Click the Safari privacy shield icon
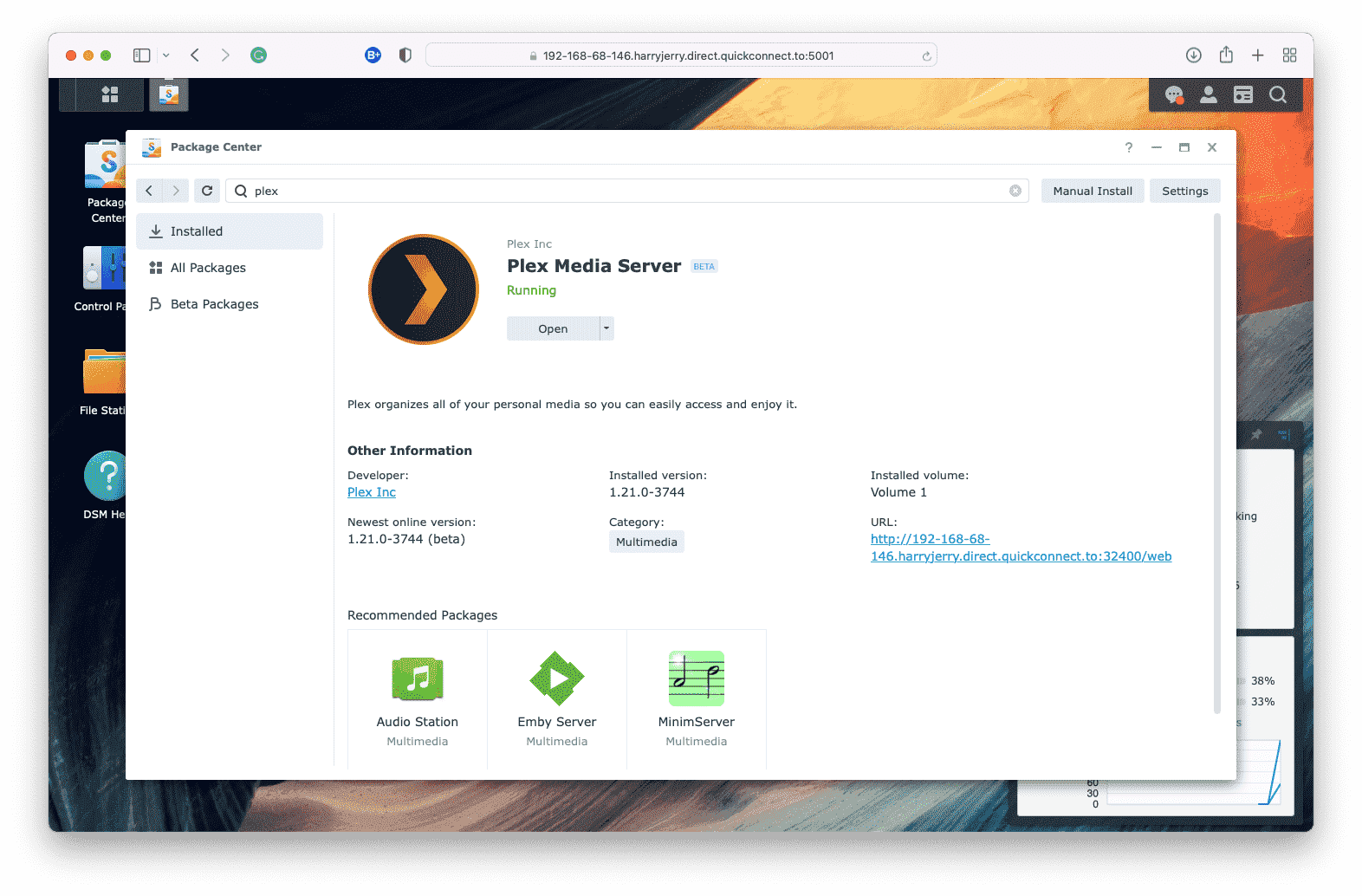 pyautogui.click(x=405, y=55)
